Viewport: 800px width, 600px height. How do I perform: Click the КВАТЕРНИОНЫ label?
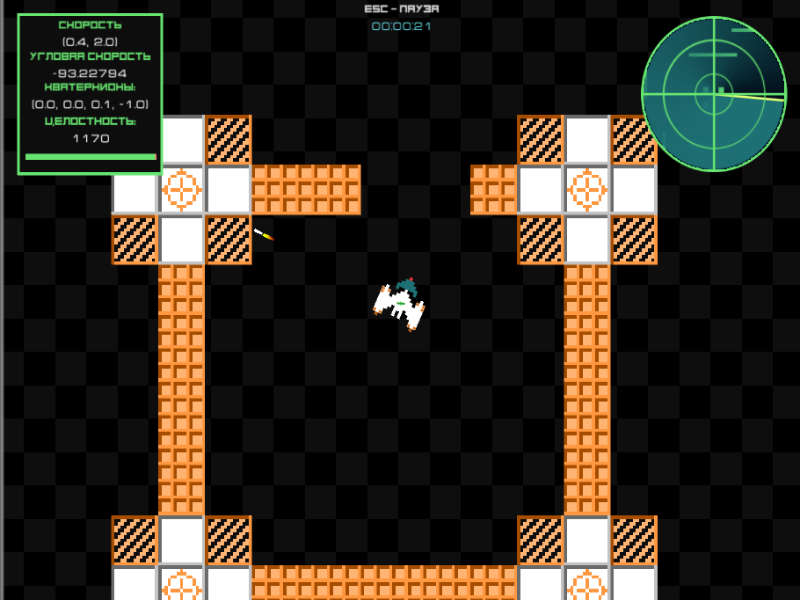tap(90, 87)
